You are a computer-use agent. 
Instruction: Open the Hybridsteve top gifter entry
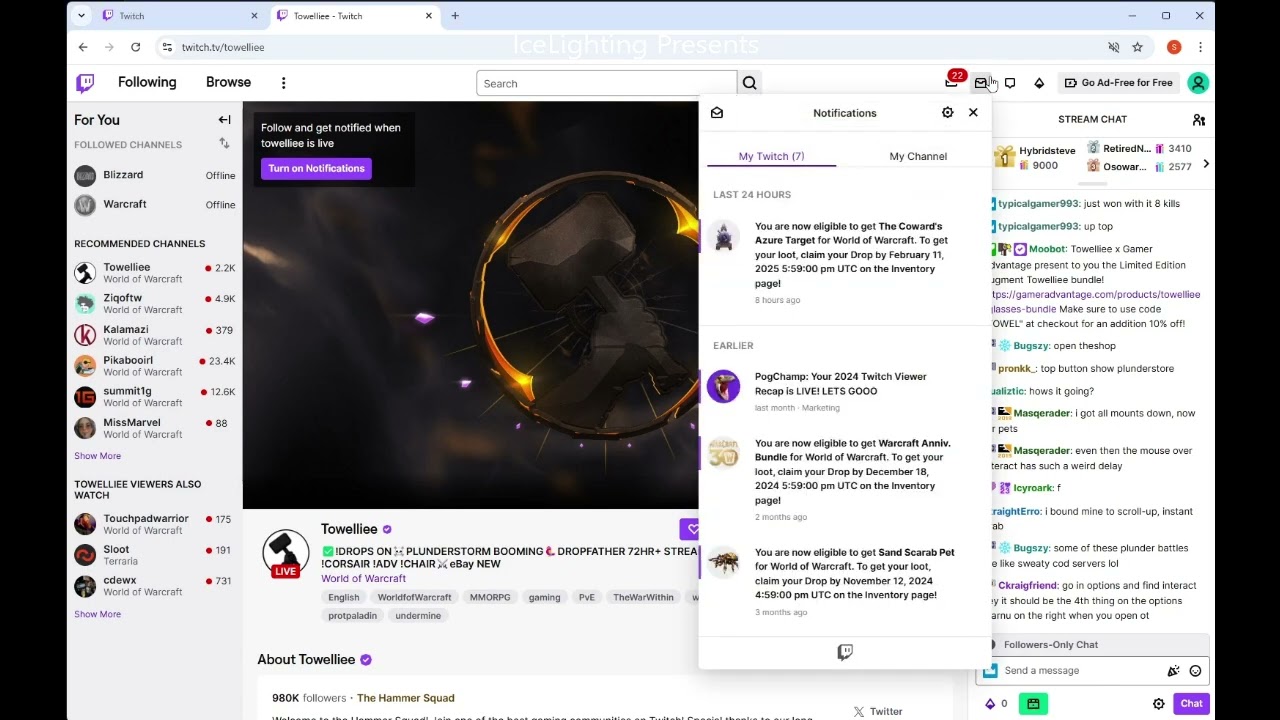tap(1035, 158)
